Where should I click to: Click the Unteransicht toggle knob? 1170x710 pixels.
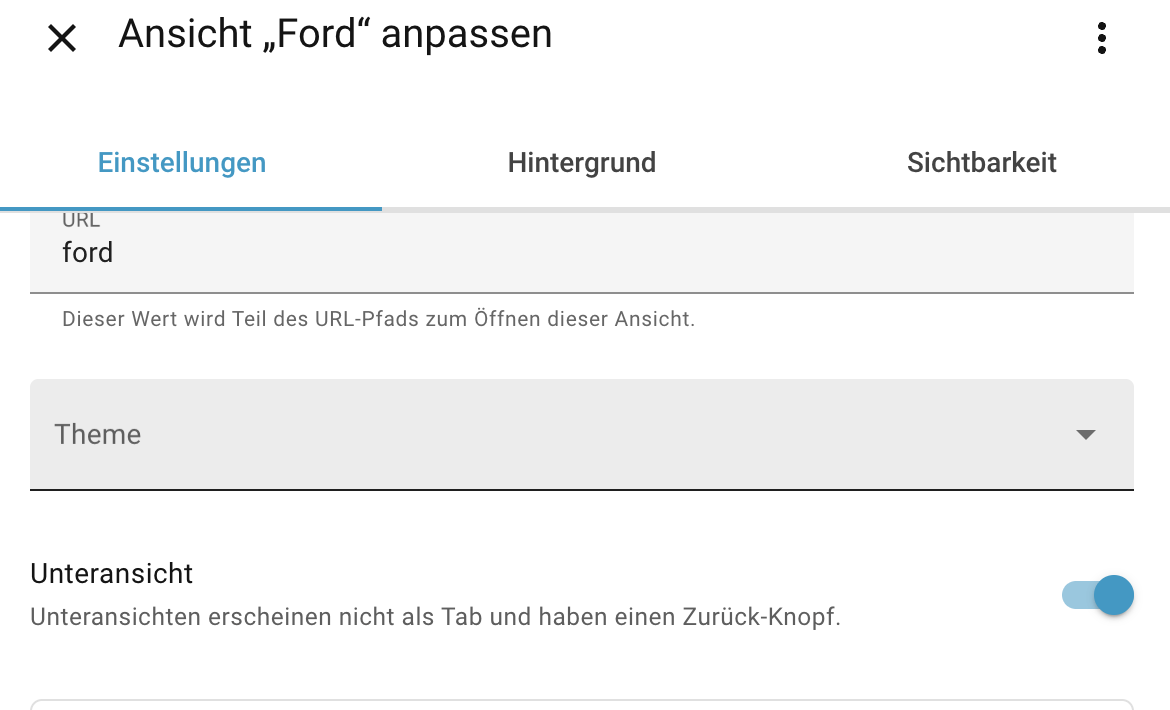pyautogui.click(x=1113, y=596)
